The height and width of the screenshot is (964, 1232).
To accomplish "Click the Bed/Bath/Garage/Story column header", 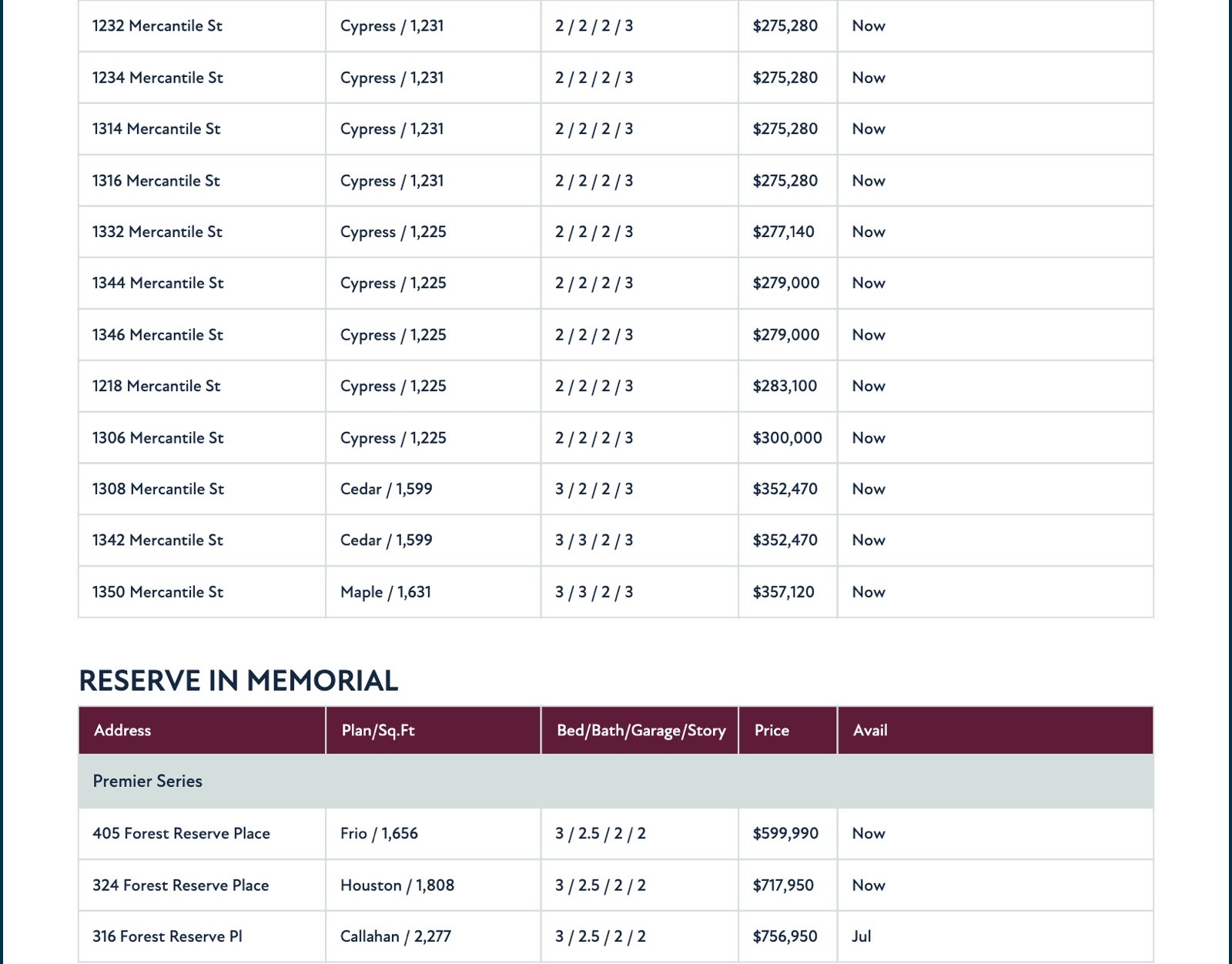I will point(640,730).
